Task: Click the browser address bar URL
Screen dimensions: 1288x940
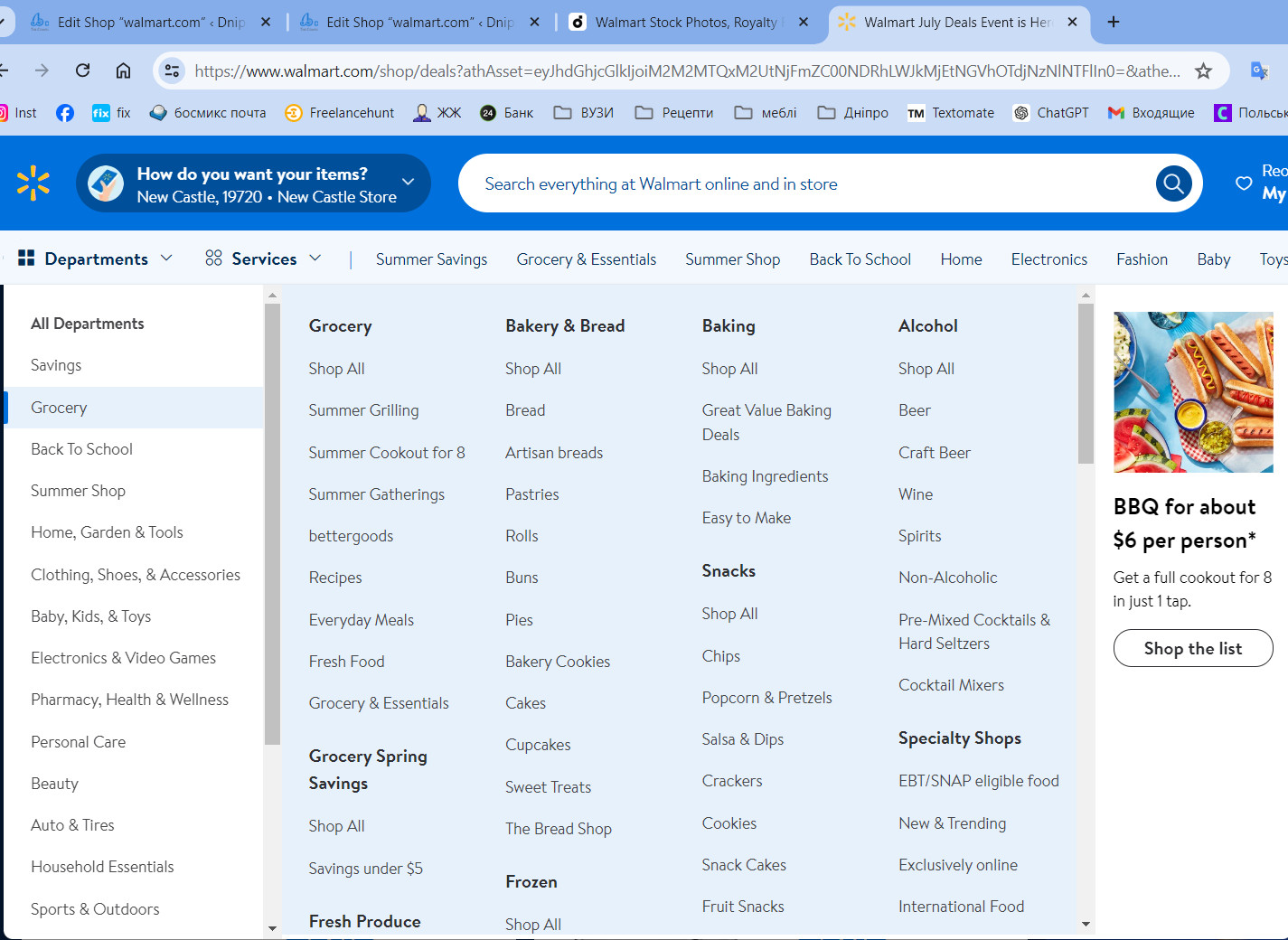Action: coord(687,70)
